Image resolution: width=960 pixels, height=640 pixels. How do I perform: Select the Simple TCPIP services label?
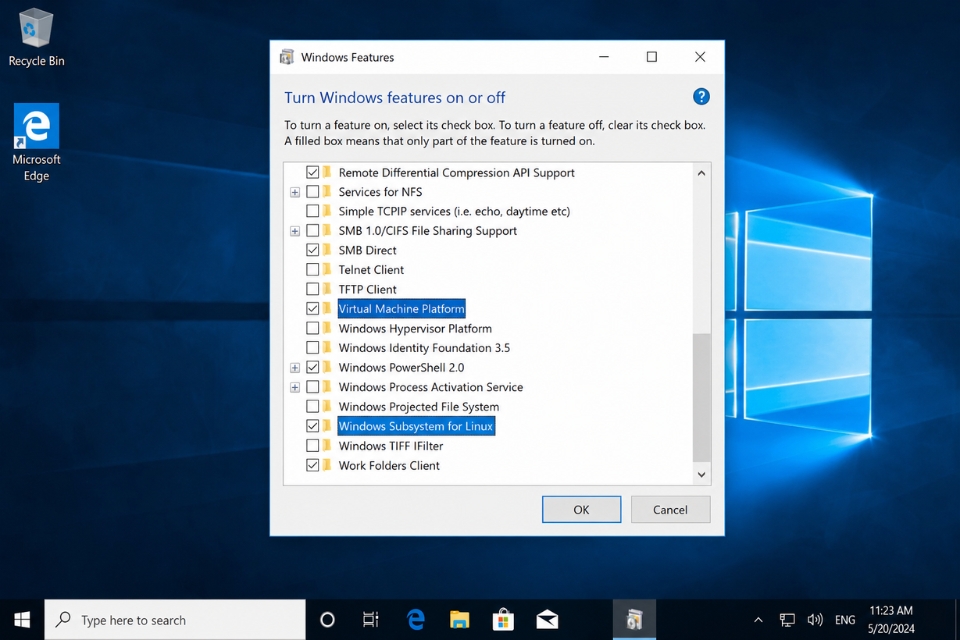click(454, 211)
